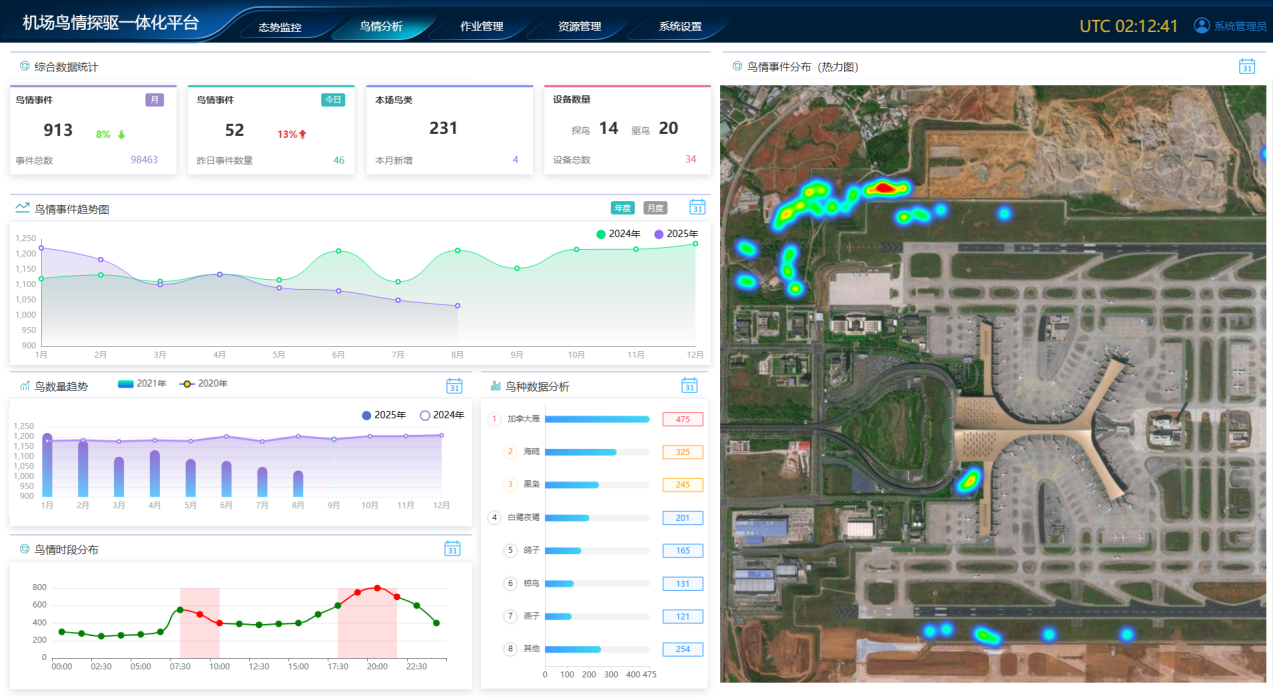Go to the 系统设置 tab
The width and height of the screenshot is (1273, 700).
[x=680, y=27]
